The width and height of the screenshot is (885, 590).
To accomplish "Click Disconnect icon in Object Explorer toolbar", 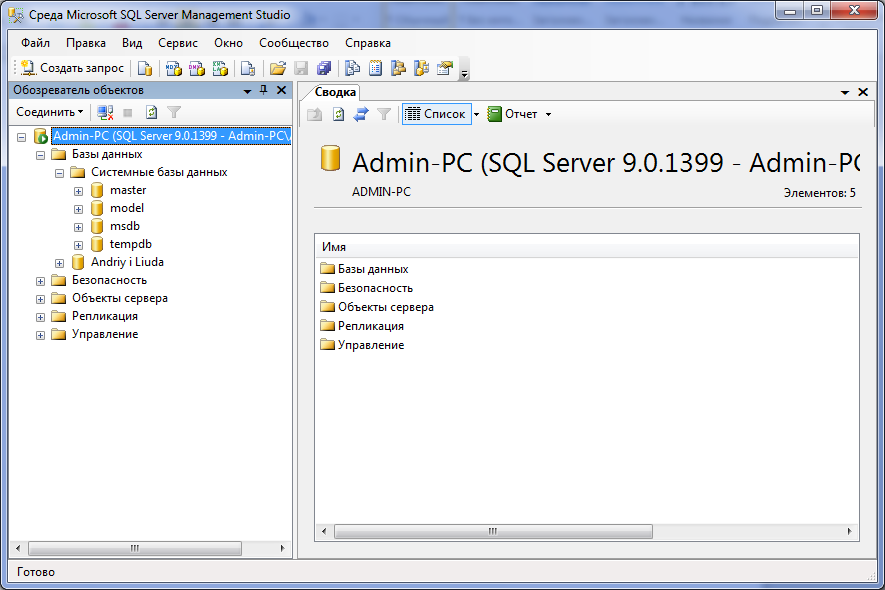I will tap(105, 112).
